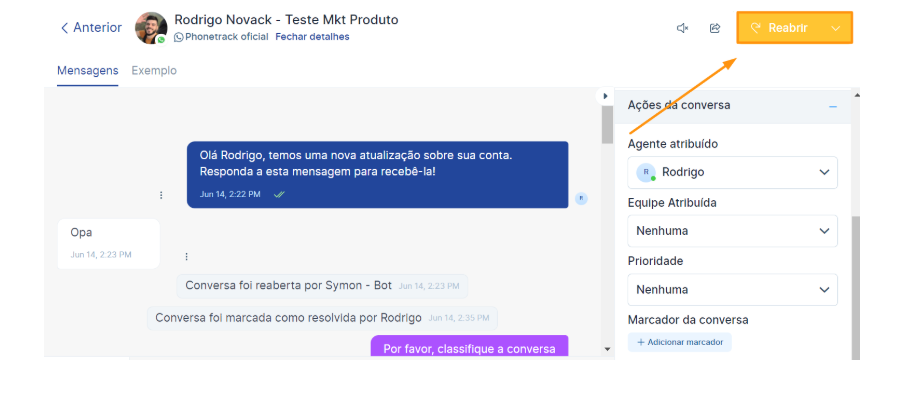The height and width of the screenshot is (400, 900).
Task: Click Adicionar marcador button
Action: point(680,342)
